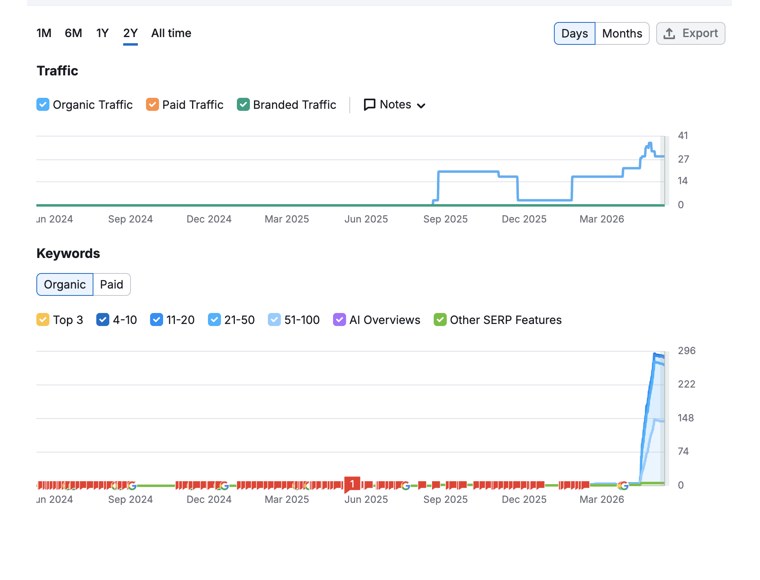Toggle the AI Overviews checkbox
The image size is (760, 580).
(339, 320)
